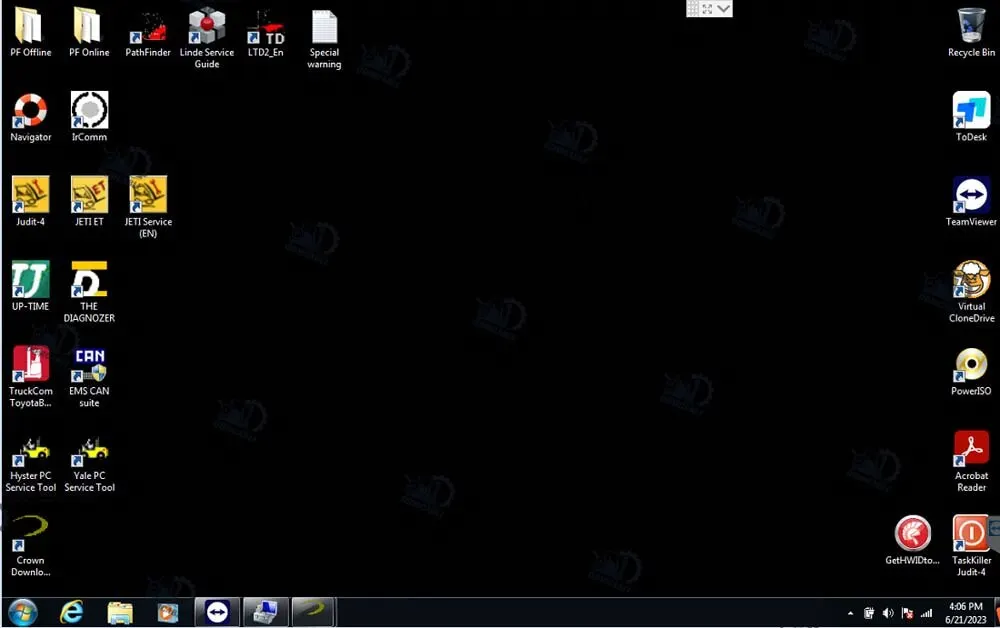The width and height of the screenshot is (1000, 628).
Task: Open the PathFinder desktop shortcut
Action: point(148,30)
